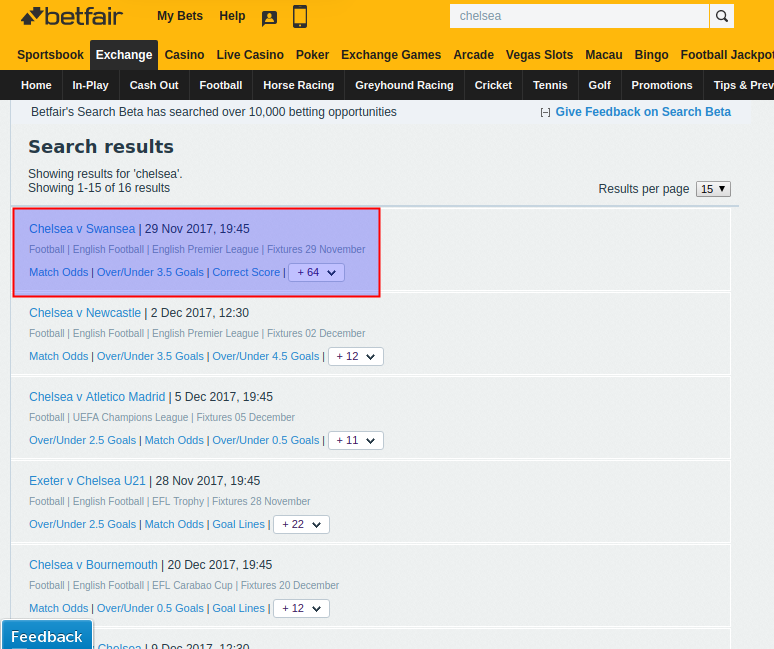Open the Chelsea v Swansea event
774x649 pixels.
(x=82, y=229)
